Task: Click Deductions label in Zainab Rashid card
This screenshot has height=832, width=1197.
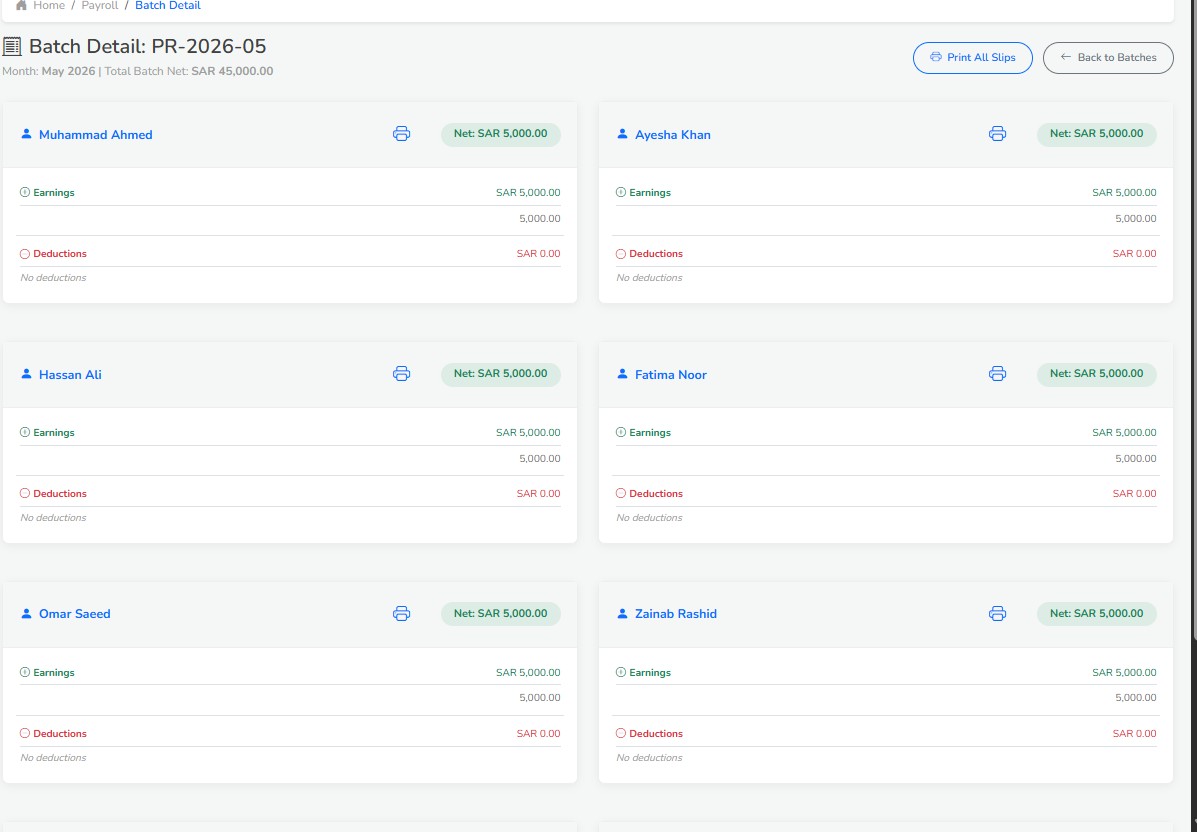Action: [x=656, y=734]
